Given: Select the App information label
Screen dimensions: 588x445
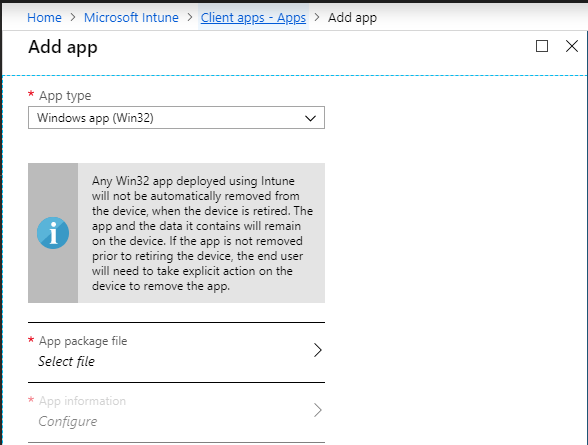Looking at the screenshot, I should point(82,401).
